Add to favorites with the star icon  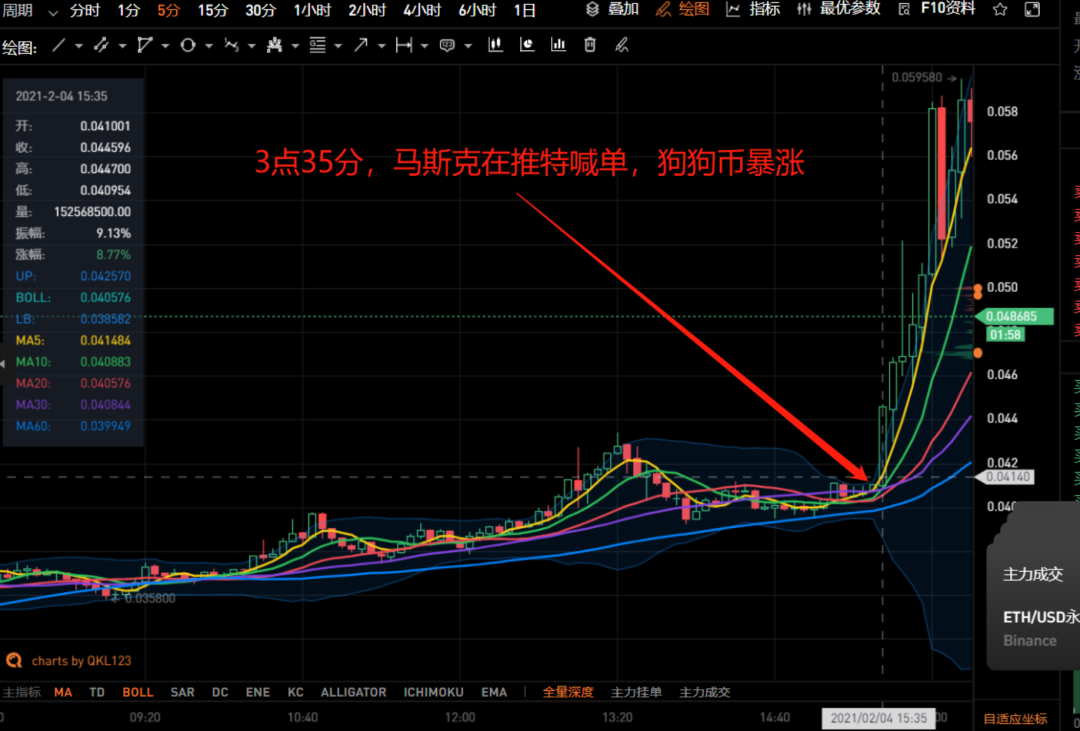[x=1000, y=10]
